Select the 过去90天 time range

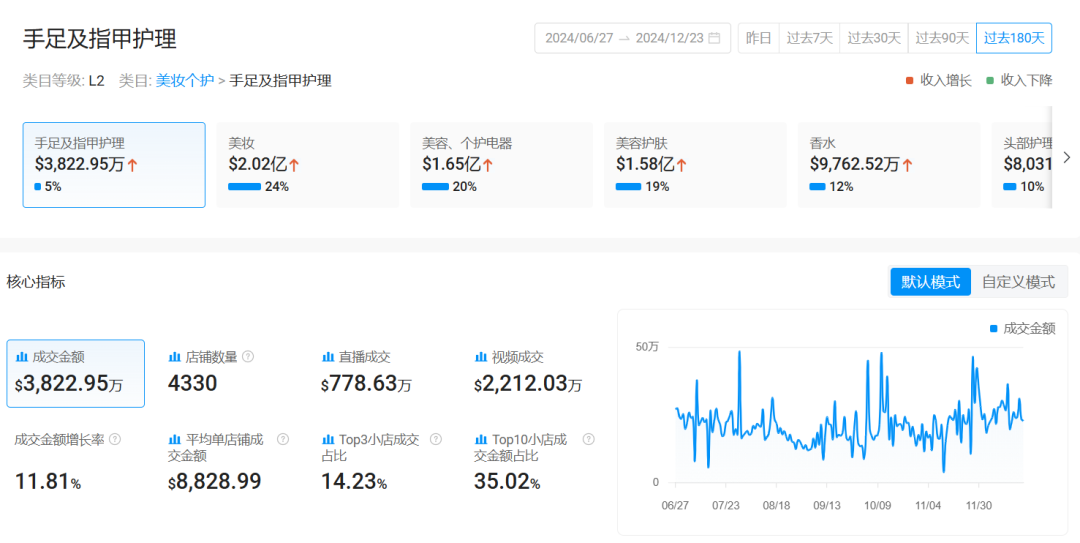pos(942,38)
